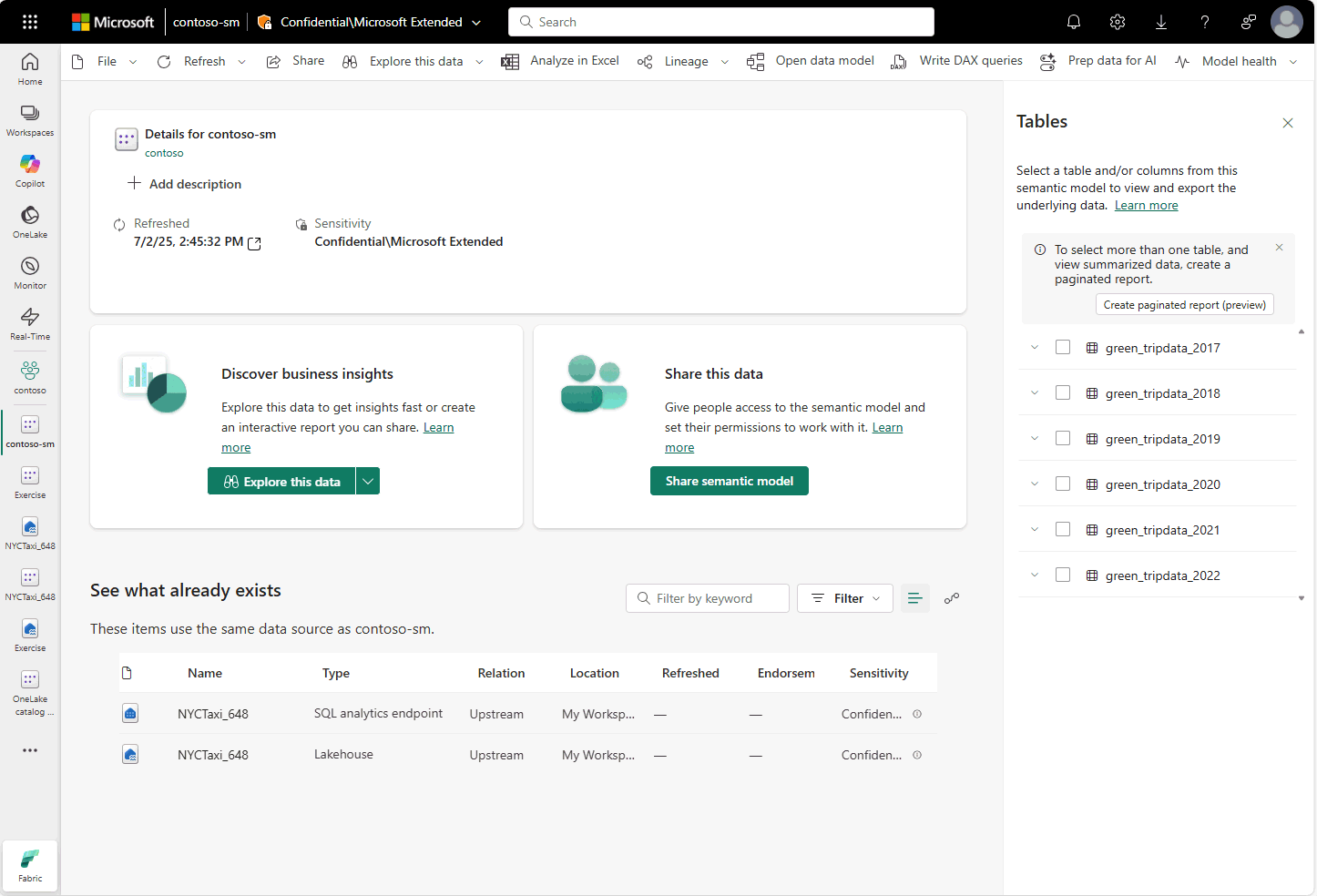
Task: Open the Explore this data split-button arrow
Action: (368, 482)
